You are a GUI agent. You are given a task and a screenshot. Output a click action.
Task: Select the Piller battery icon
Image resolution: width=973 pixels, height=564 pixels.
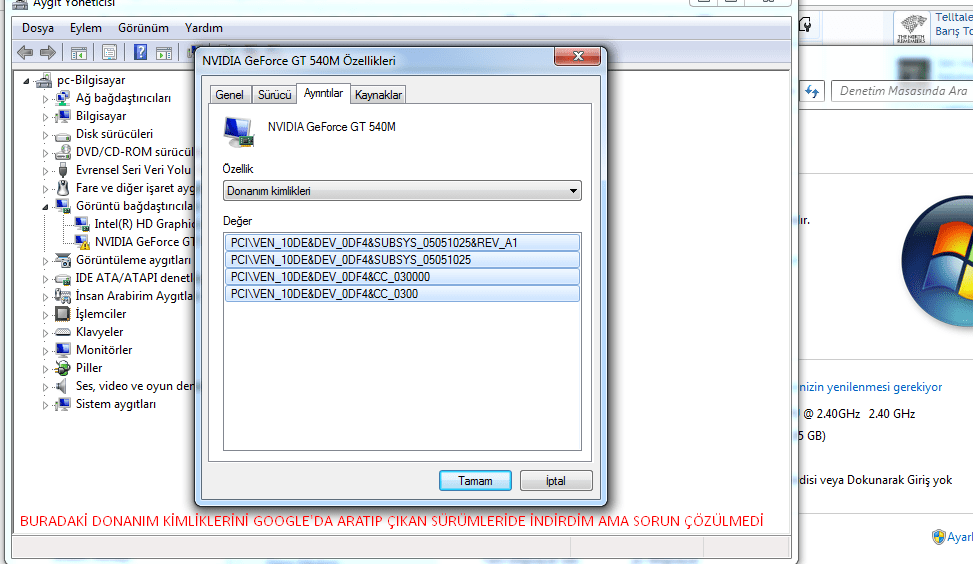[x=62, y=368]
